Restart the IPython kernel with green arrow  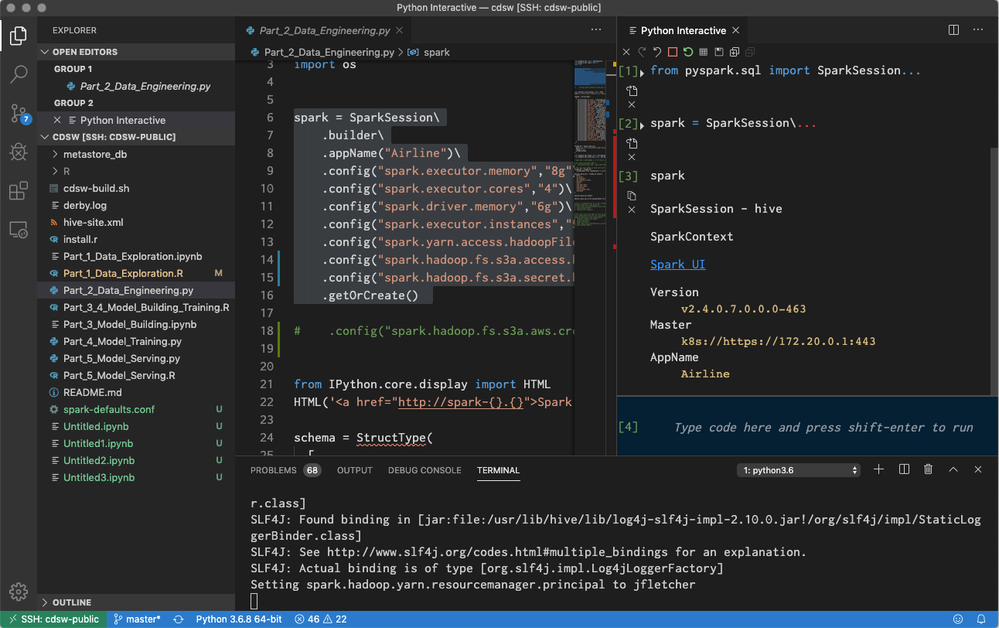(x=688, y=52)
